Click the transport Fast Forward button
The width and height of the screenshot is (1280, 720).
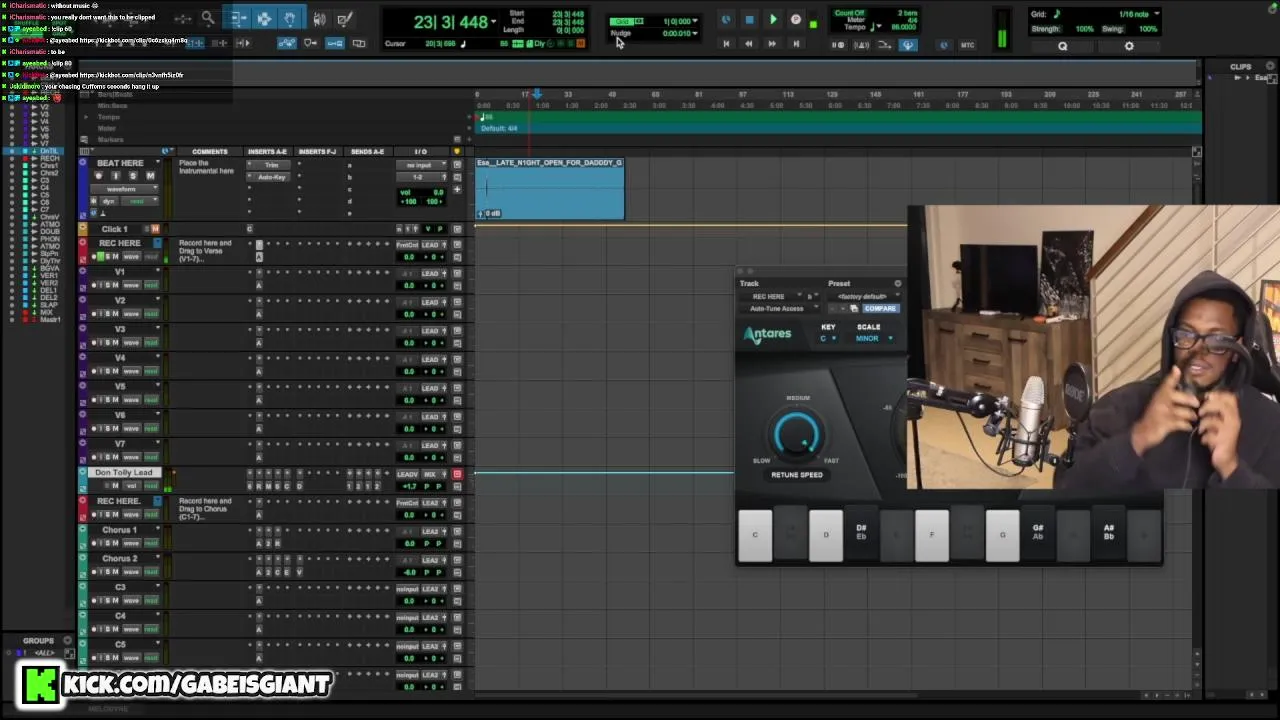pyautogui.click(x=772, y=44)
